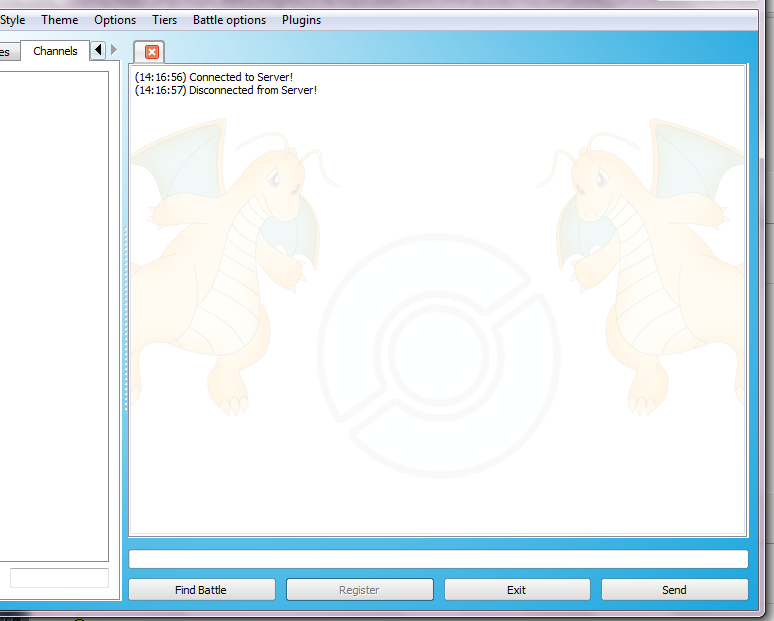Viewport: 774px width, 621px height.
Task: Open the Options menu
Action: click(115, 20)
